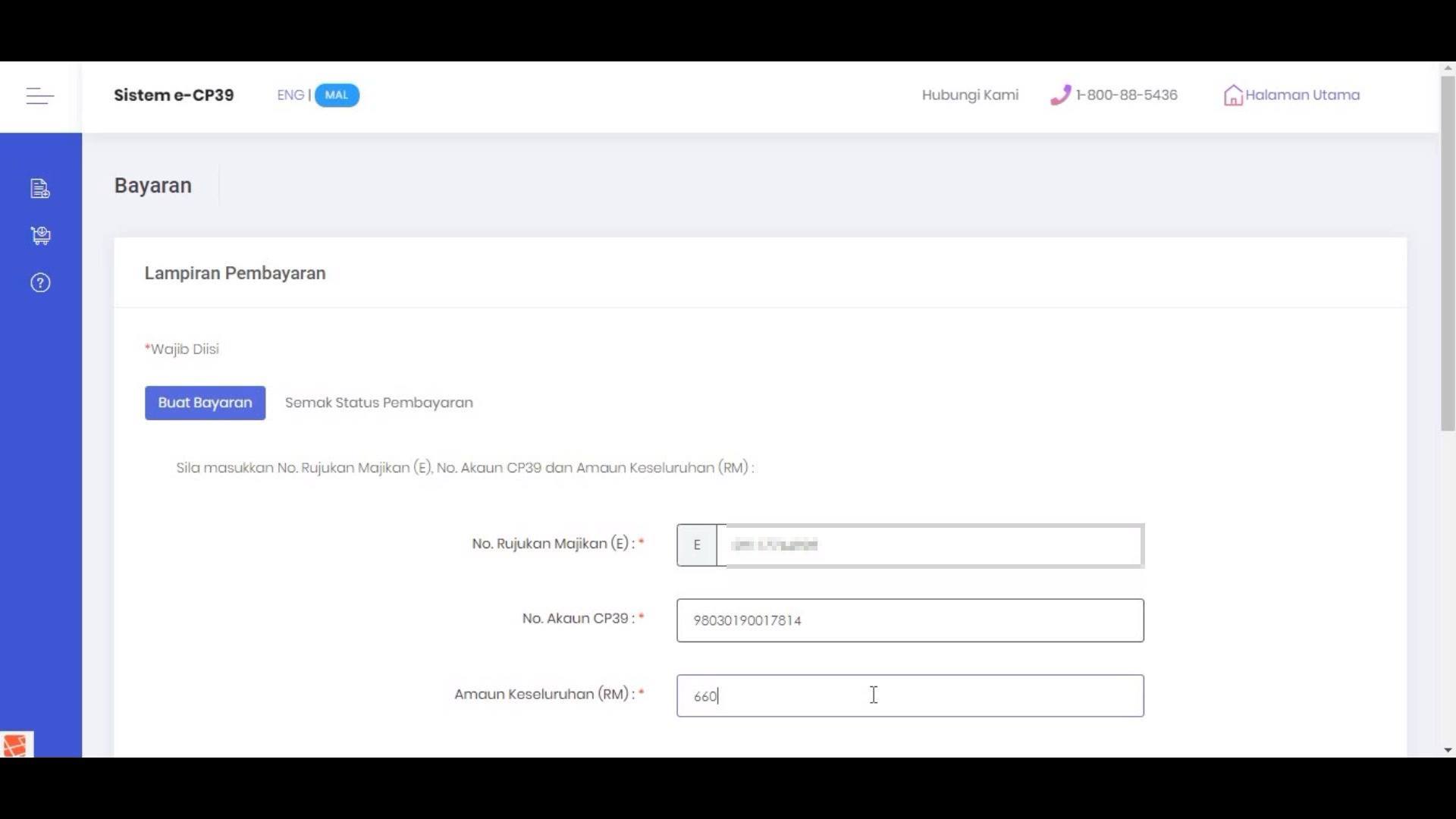1456x819 pixels.
Task: Click the 'Sila masukkan No. Rujukan' instruction text
Action: [x=465, y=468]
